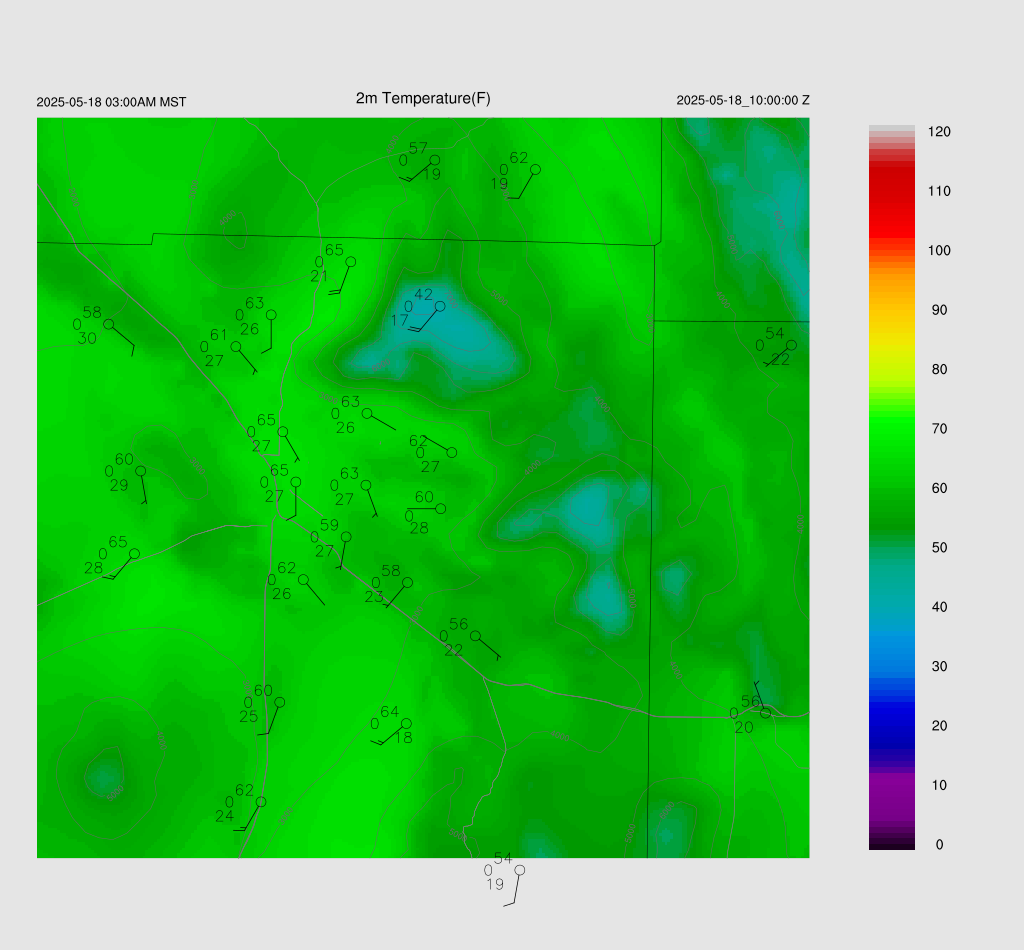Viewport: 1024px width, 950px height.
Task: Click the 60 reading with dewpoint 25
Action: pos(263,691)
